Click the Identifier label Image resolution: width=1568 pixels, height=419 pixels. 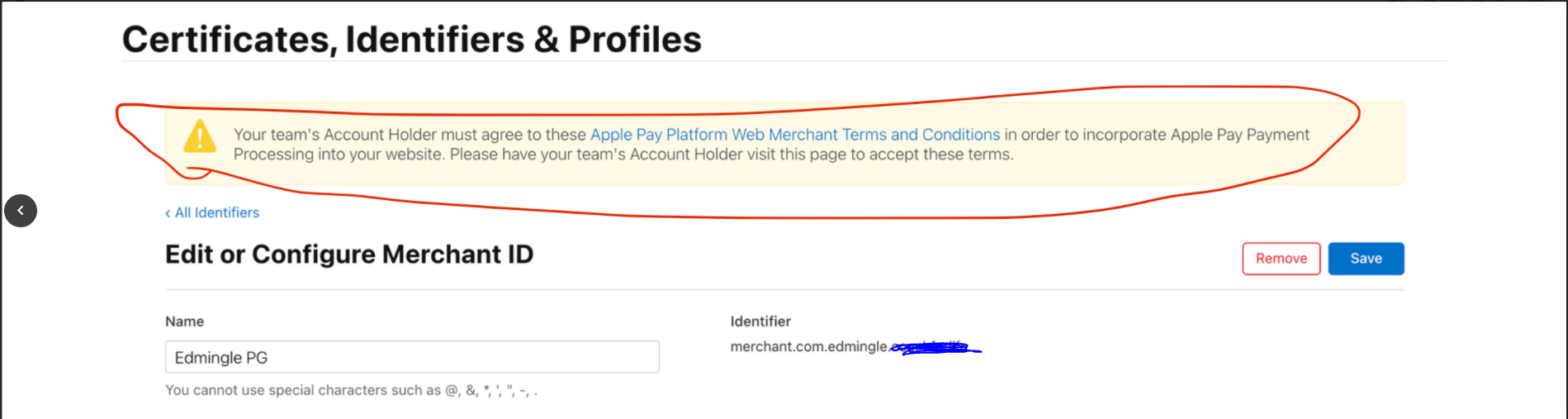click(760, 321)
